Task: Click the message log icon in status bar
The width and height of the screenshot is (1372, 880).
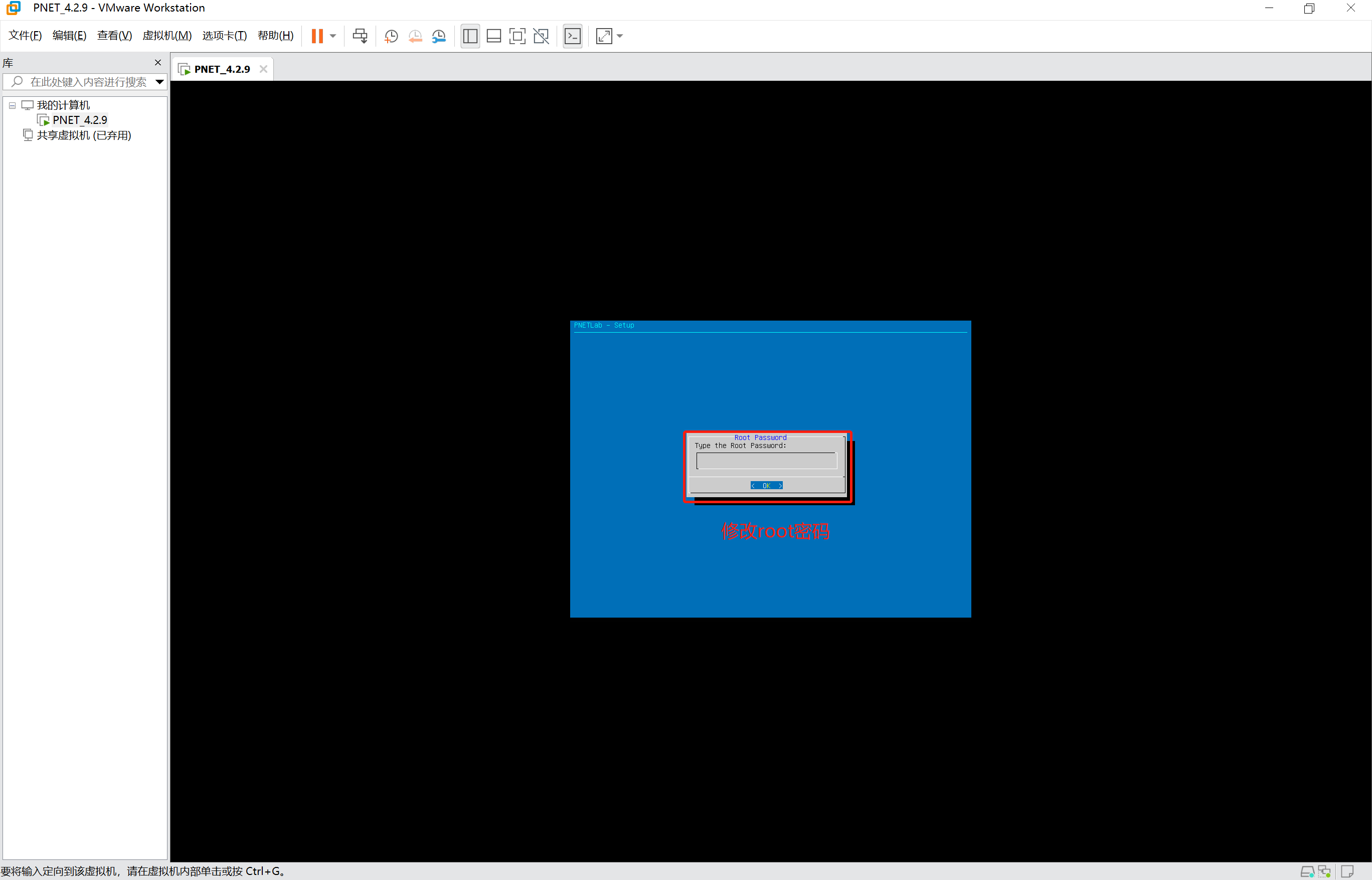Action: 1347,871
